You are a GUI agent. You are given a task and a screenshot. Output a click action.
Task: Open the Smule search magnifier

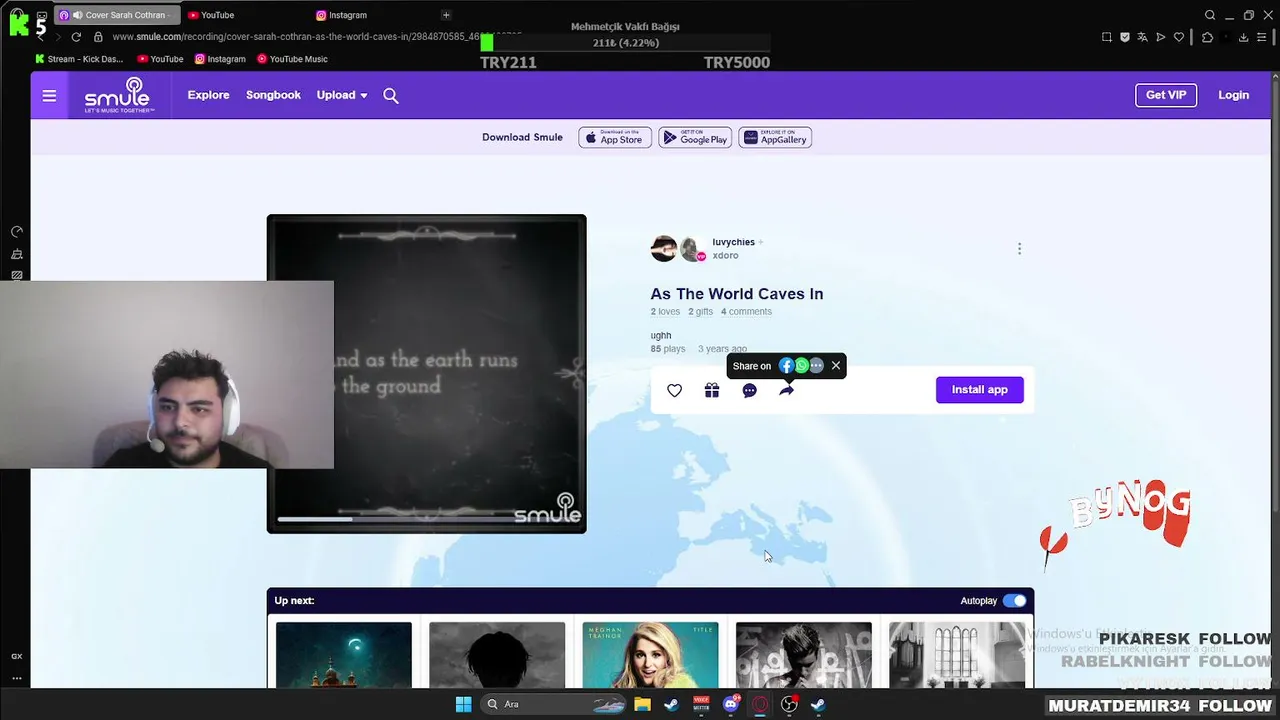pos(391,96)
